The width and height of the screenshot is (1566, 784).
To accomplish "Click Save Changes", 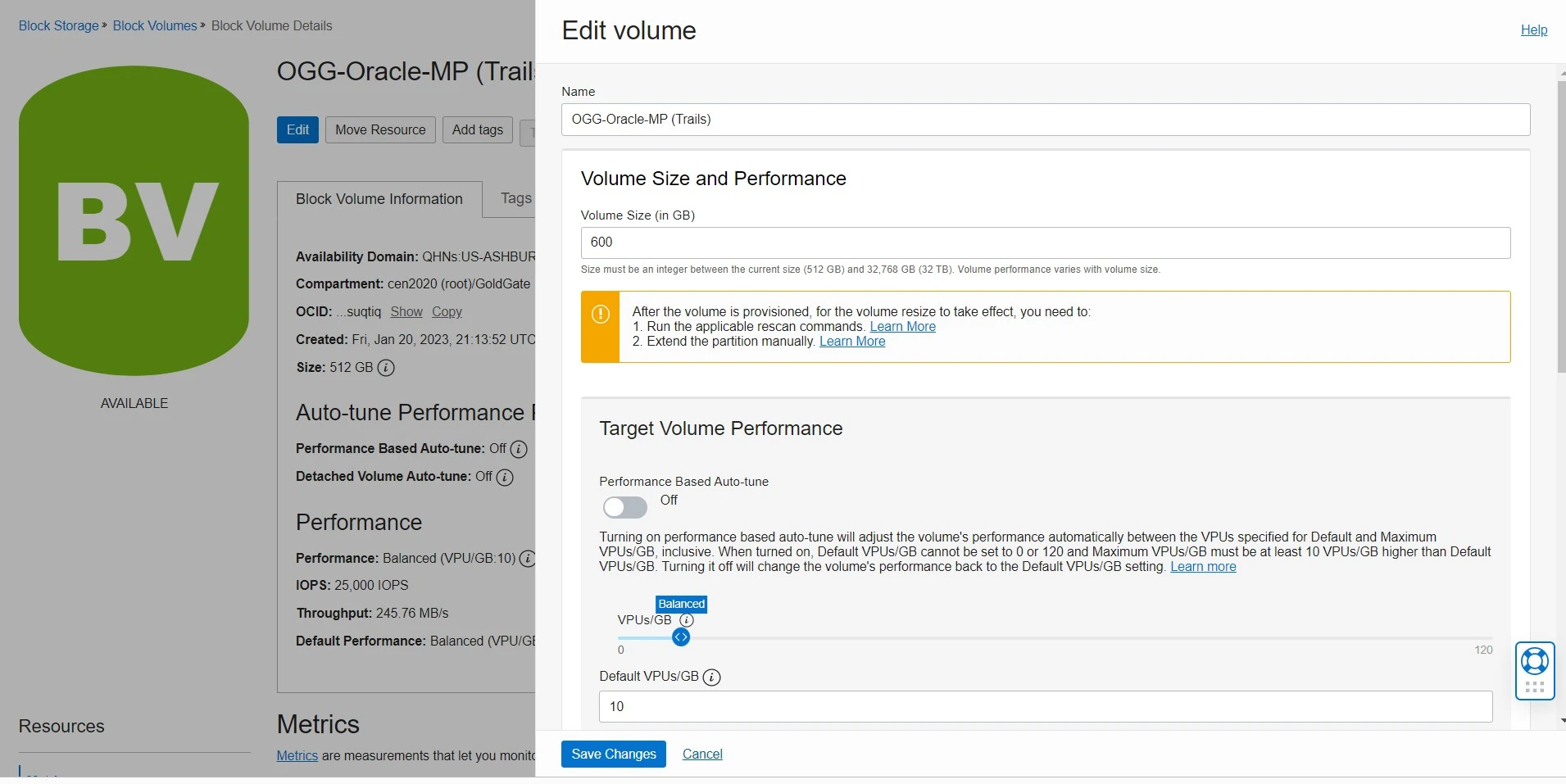I will point(612,754).
